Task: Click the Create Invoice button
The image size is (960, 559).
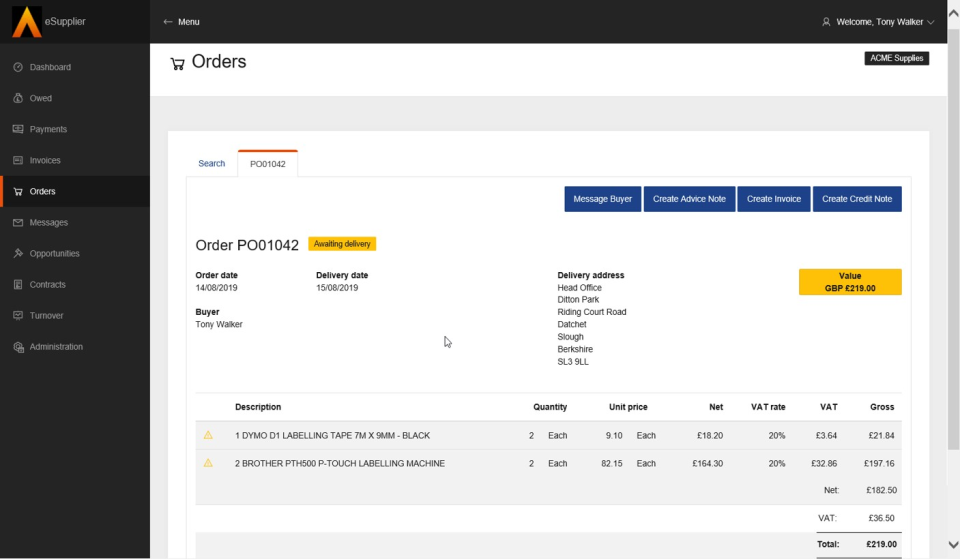Action: click(x=774, y=199)
